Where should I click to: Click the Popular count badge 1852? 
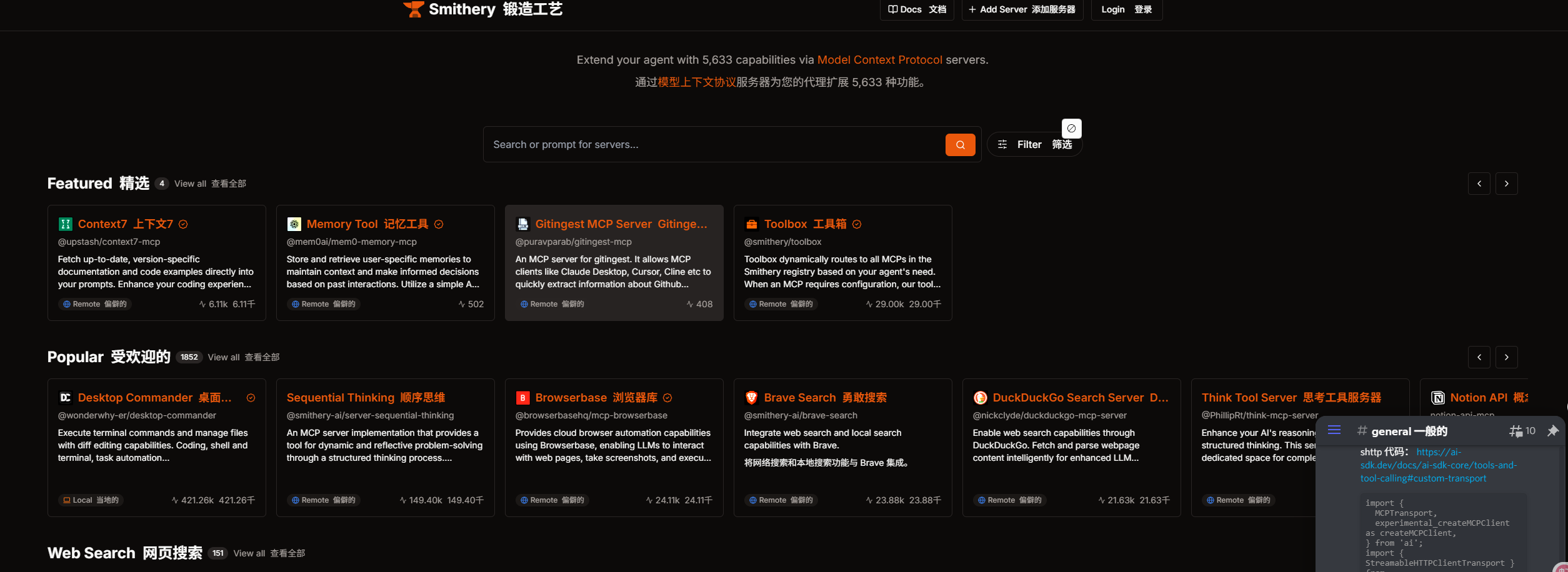[189, 357]
